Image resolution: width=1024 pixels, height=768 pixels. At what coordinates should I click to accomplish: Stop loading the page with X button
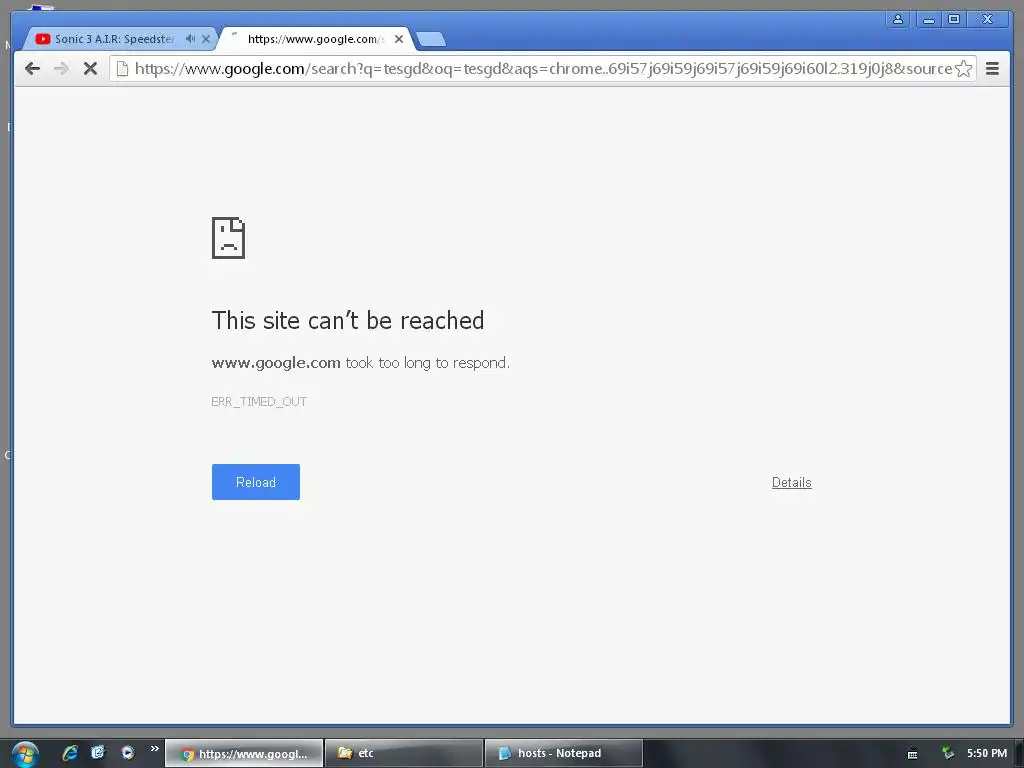90,69
